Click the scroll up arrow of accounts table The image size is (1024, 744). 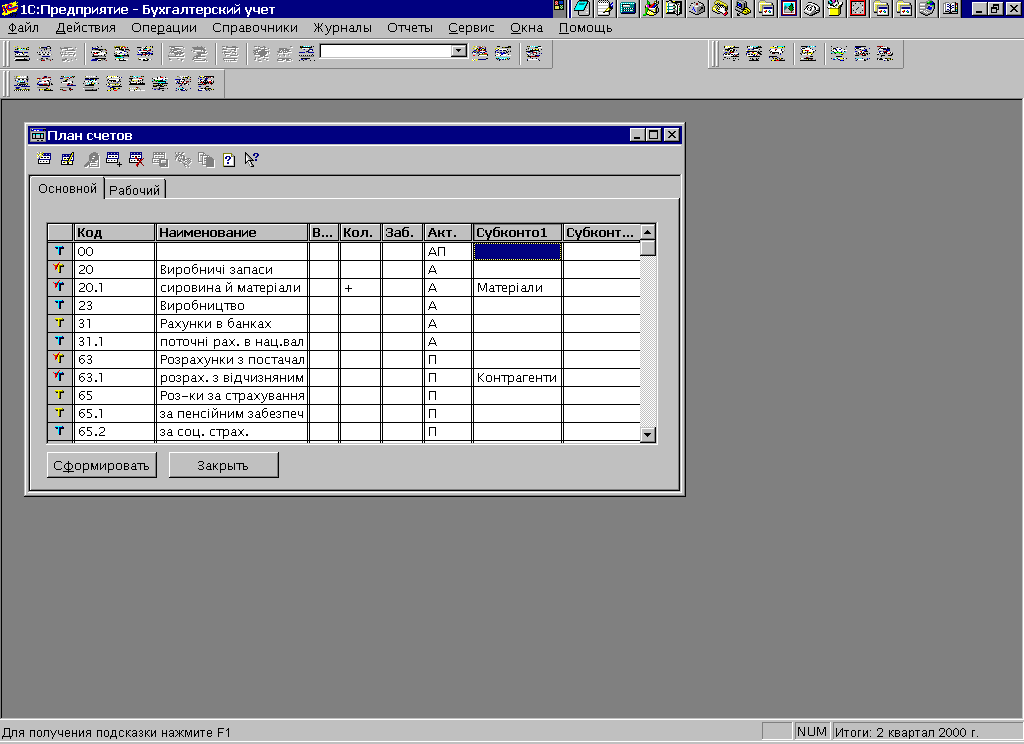click(648, 232)
